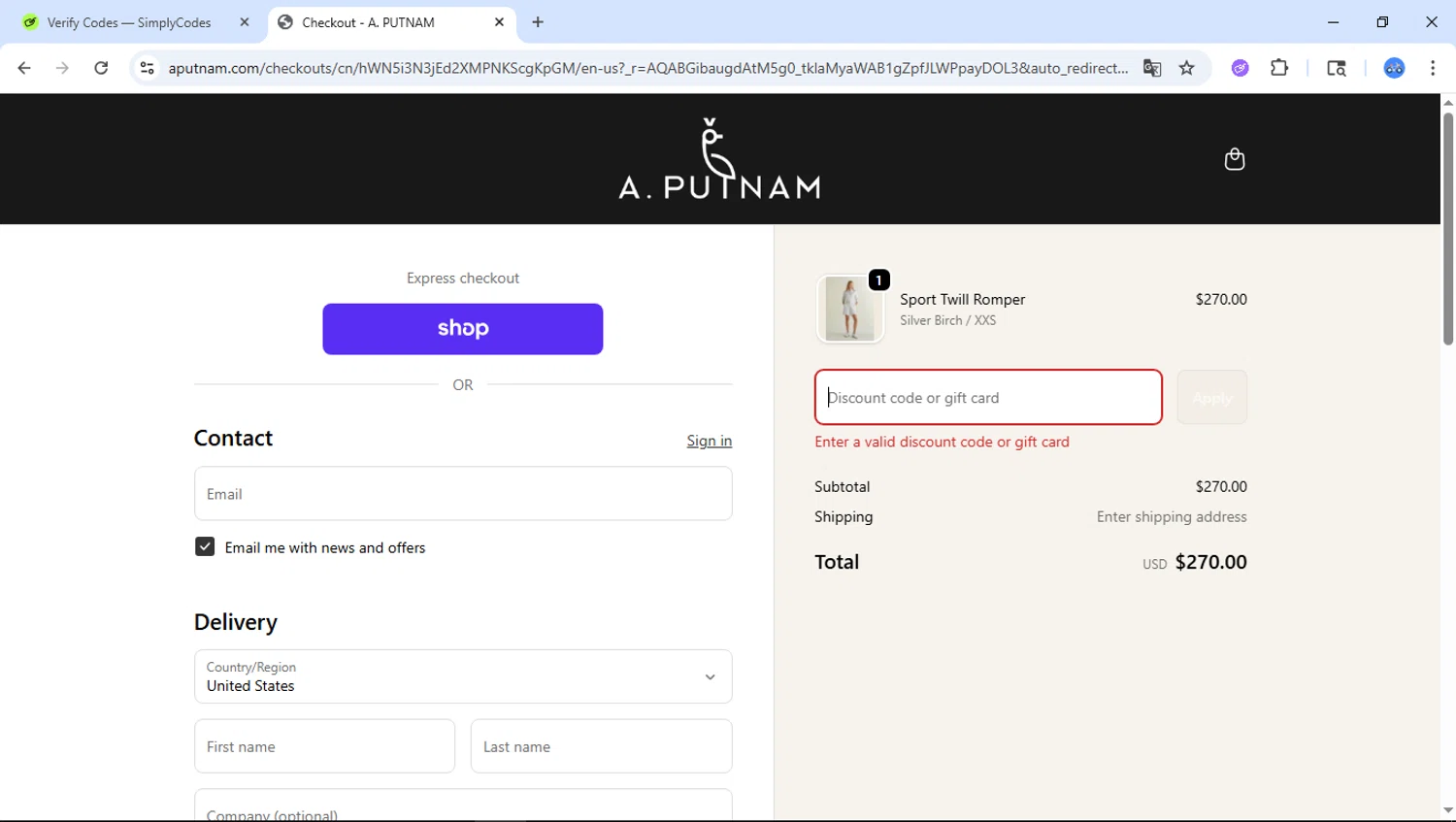The image size is (1456, 822).
Task: Click the Last name field
Action: click(x=601, y=746)
